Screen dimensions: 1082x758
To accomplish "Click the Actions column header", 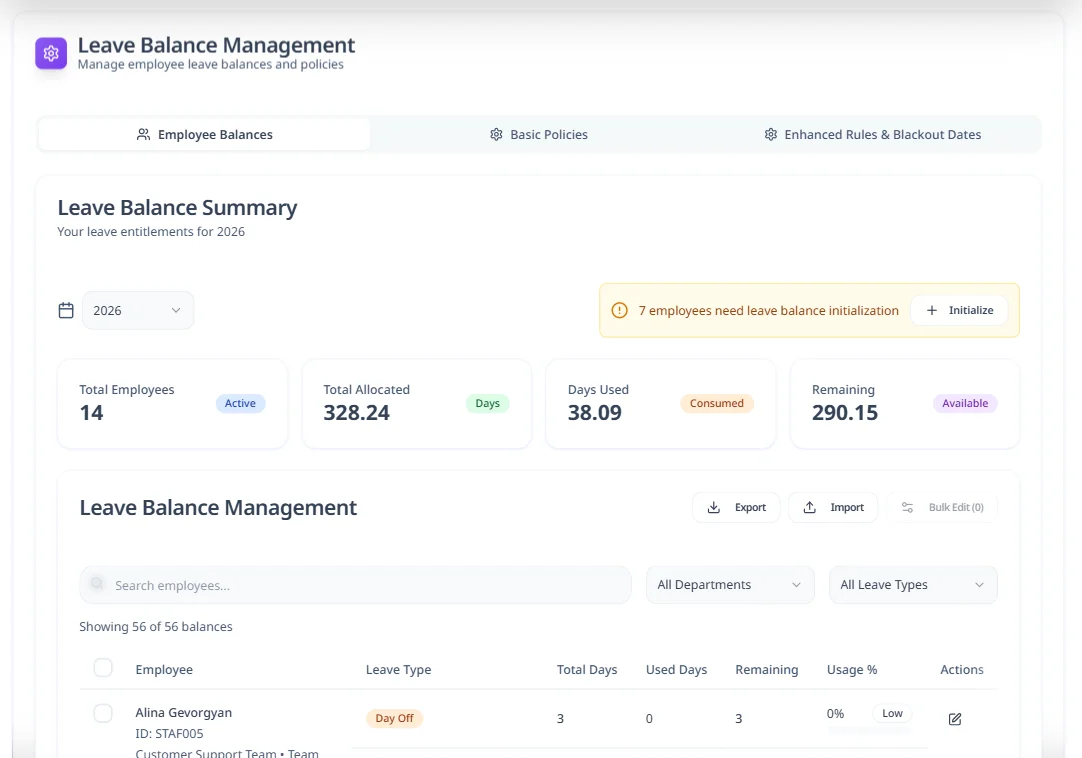I will [962, 670].
